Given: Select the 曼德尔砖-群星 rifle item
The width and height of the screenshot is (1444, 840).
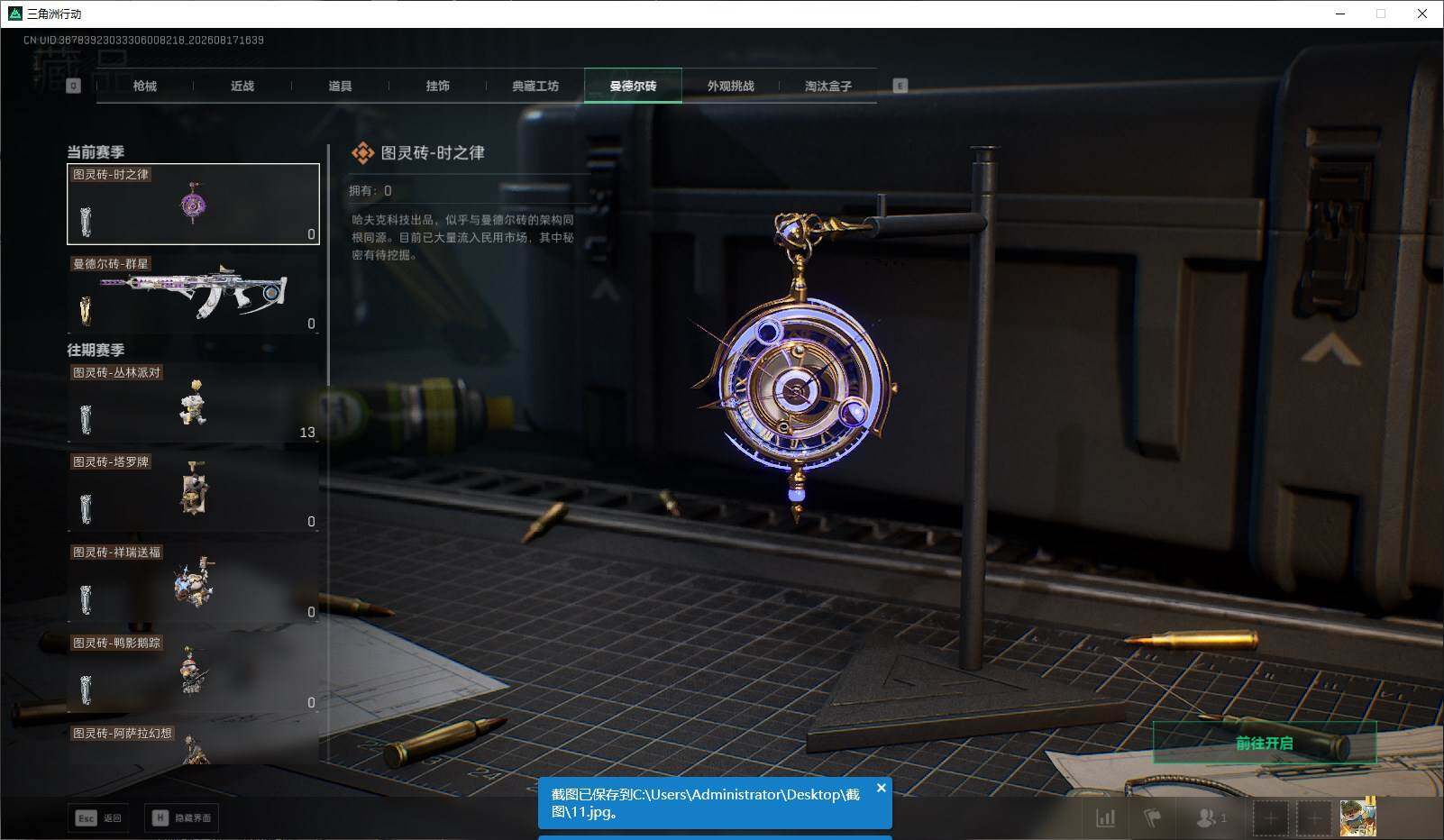Looking at the screenshot, I should point(193,294).
